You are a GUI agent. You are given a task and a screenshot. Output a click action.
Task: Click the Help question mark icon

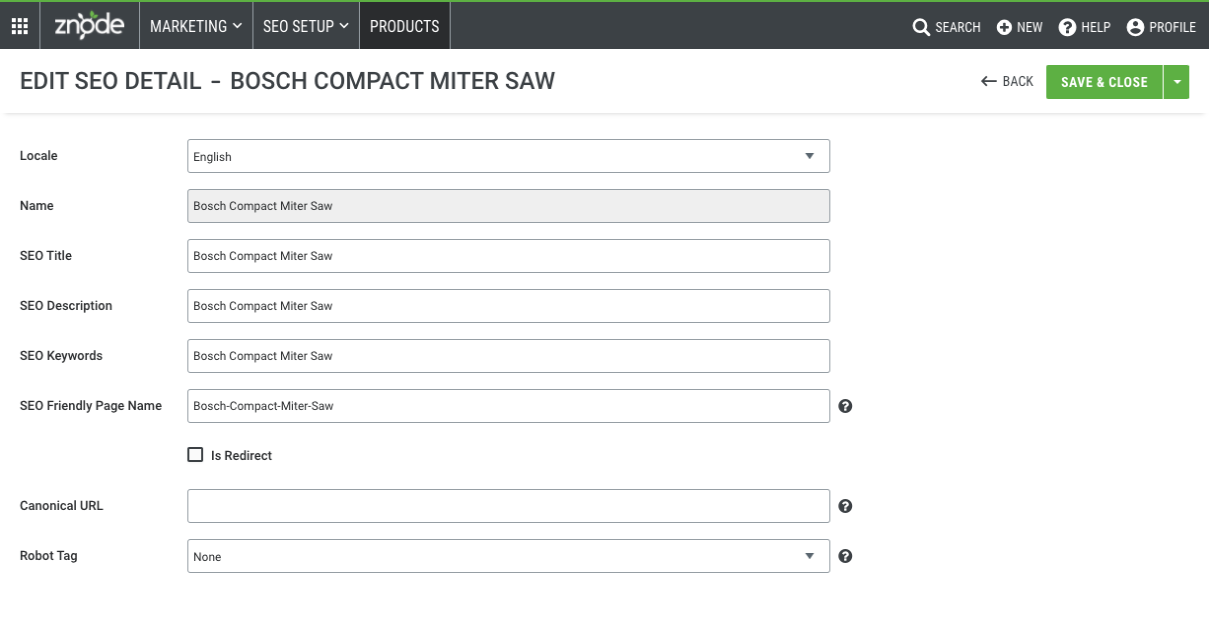(1067, 27)
